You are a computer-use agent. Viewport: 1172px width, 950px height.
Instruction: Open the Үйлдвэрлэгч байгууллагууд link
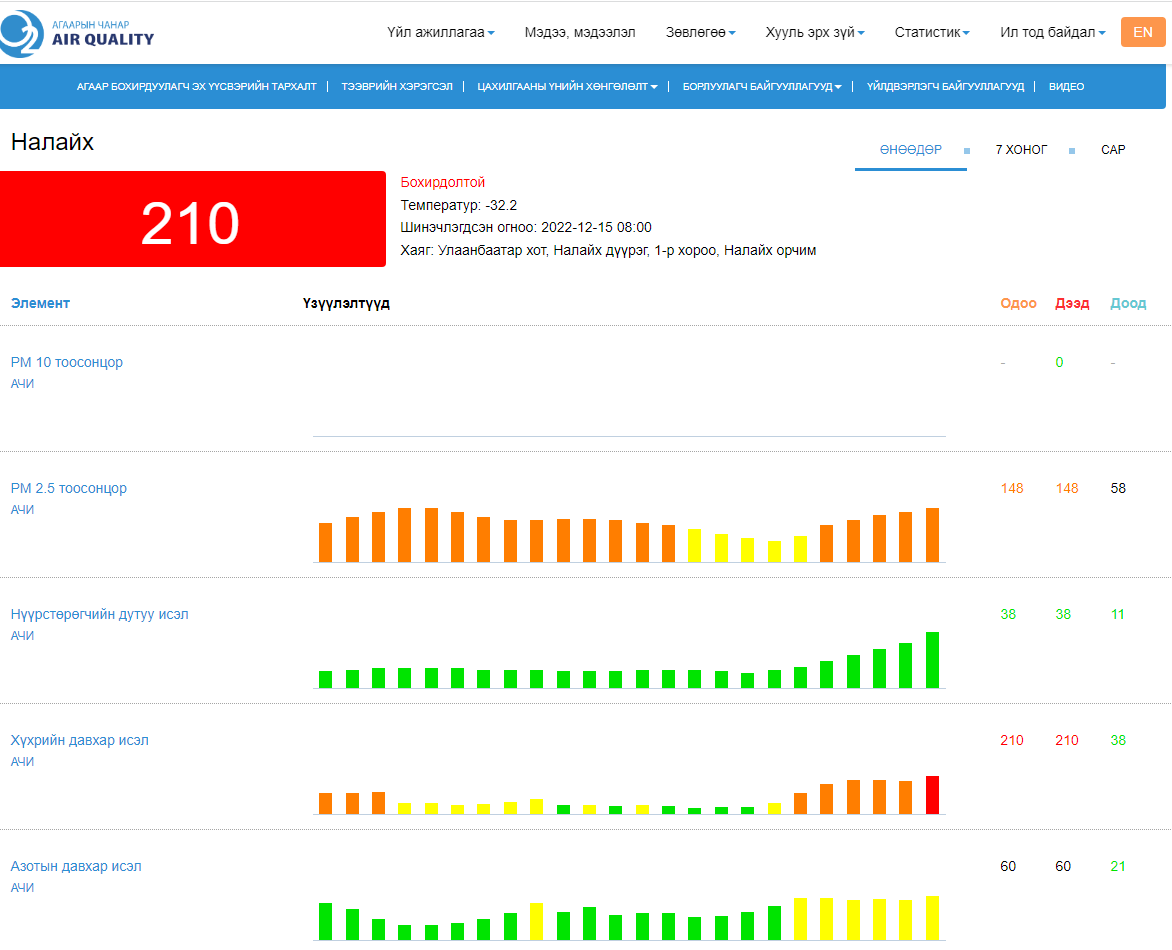pyautogui.click(x=945, y=87)
